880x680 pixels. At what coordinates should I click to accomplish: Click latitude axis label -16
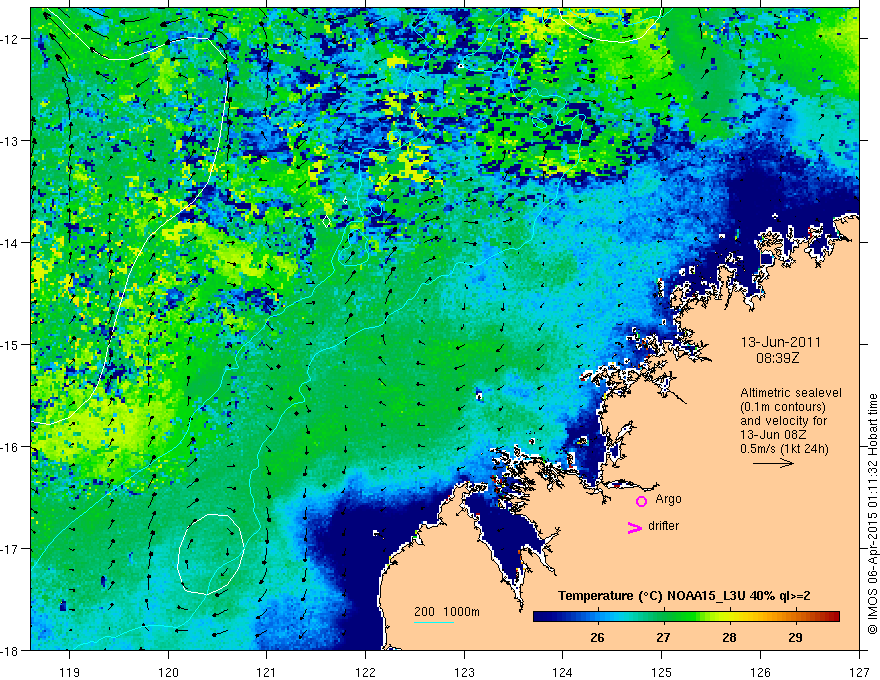pos(11,447)
